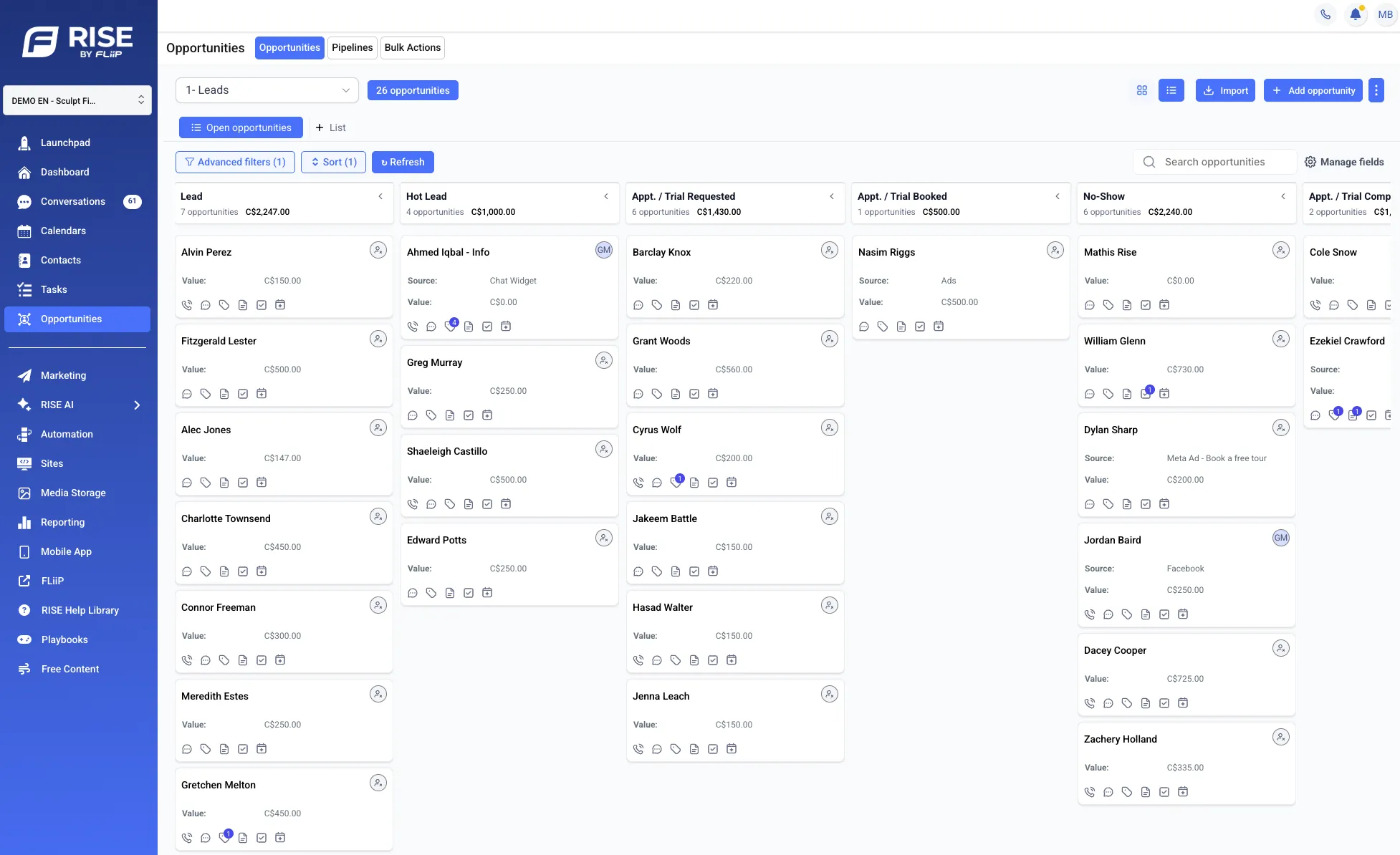Open notes icon on Alec Jones card
This screenshot has height=855, width=1400.
pos(224,483)
